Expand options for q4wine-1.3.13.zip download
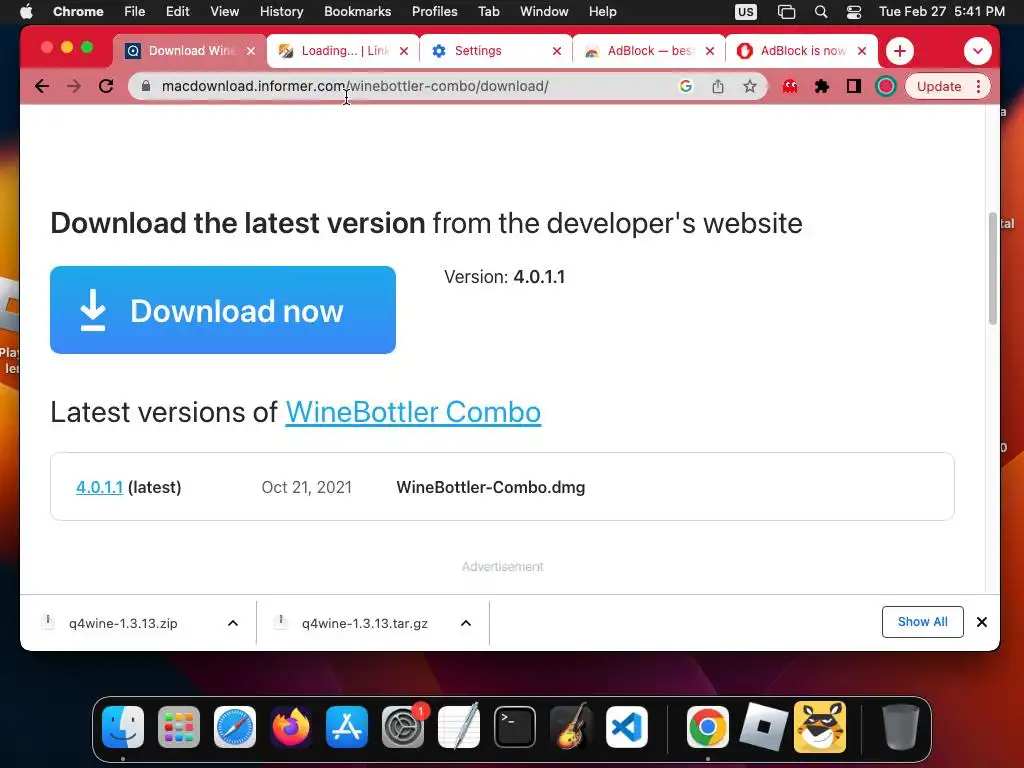The width and height of the screenshot is (1024, 768). click(x=232, y=623)
